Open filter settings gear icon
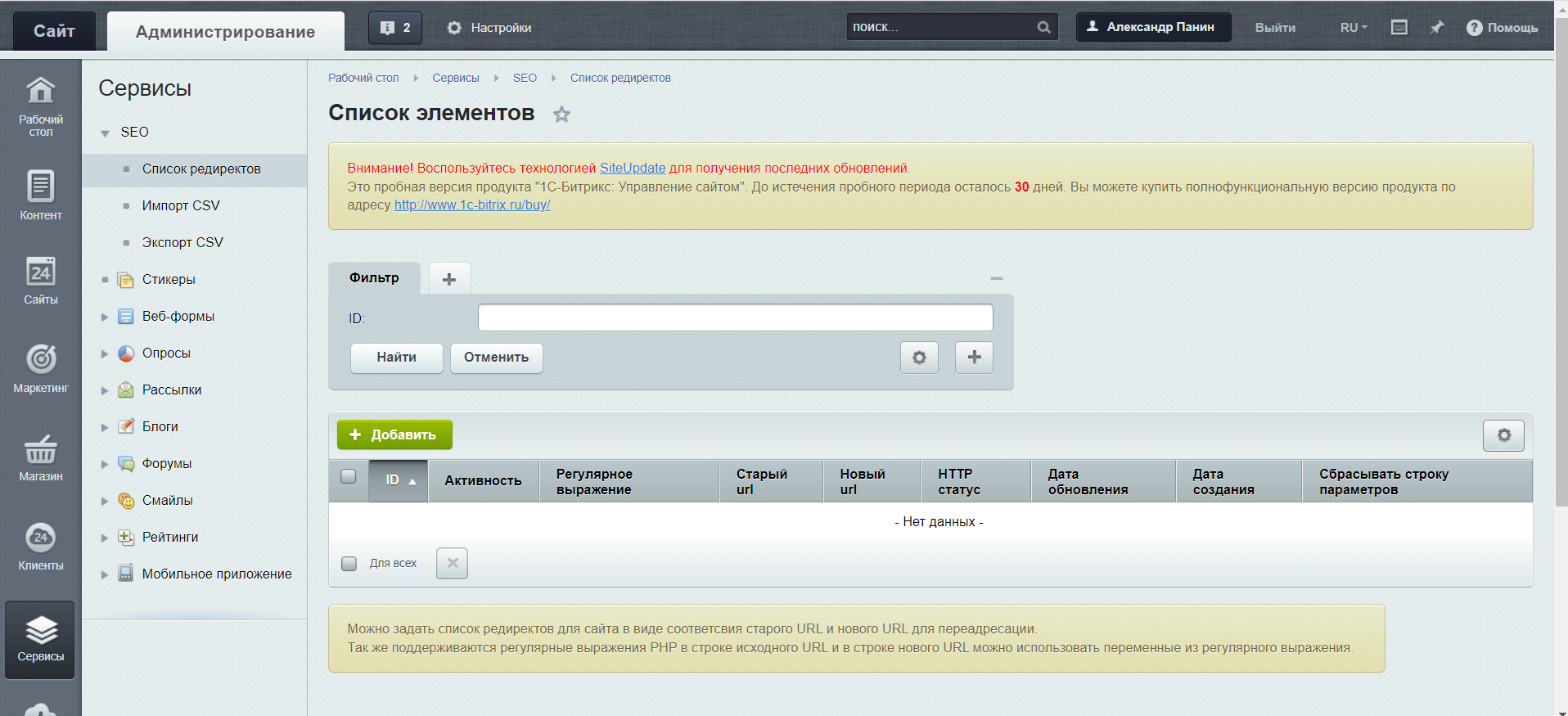This screenshot has height=716, width=1568. [x=919, y=358]
